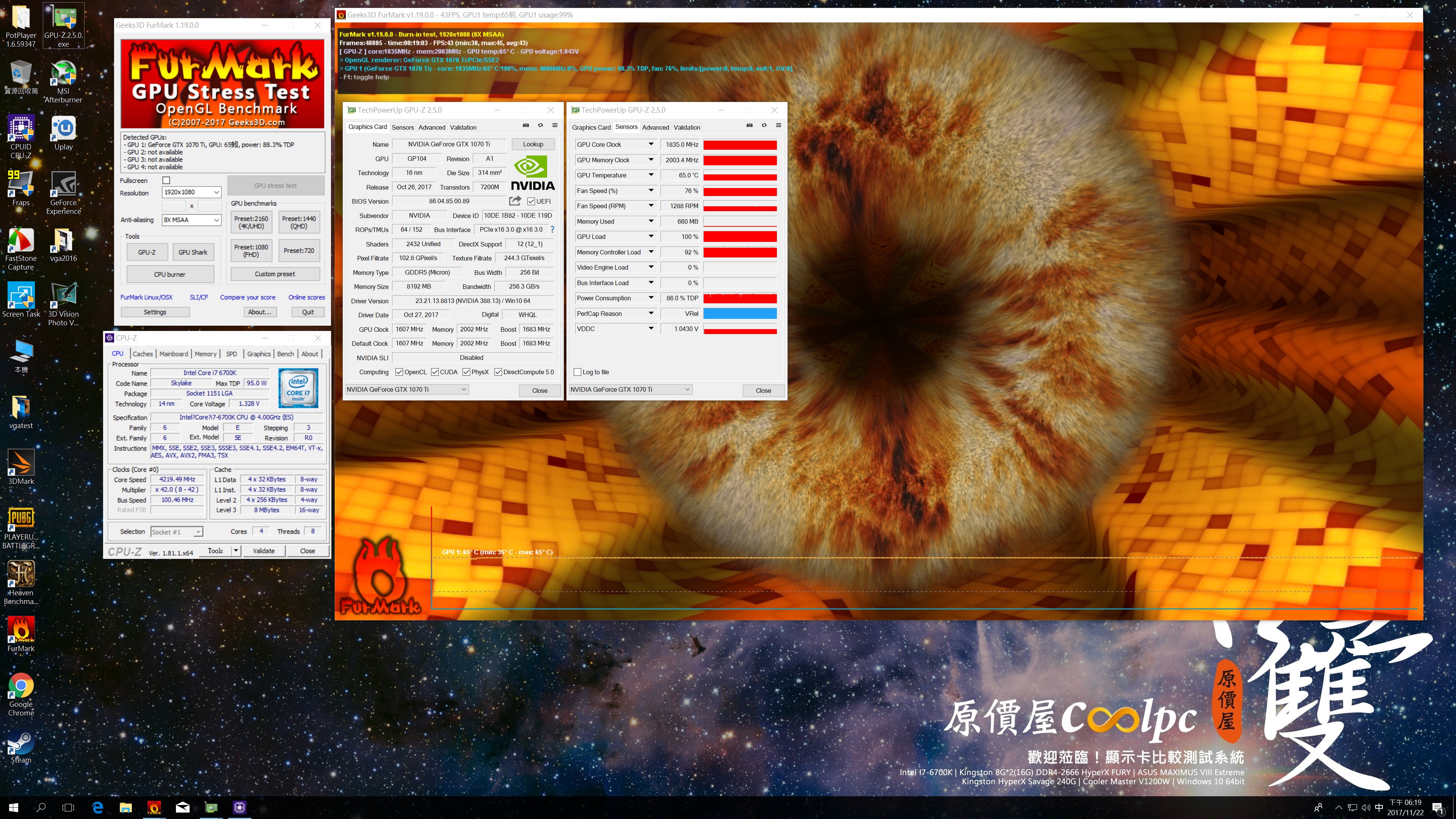Screen dimensions: 1456x819
Task: Open GPU-Z hamburger menu in Graphics Card window
Action: click(554, 126)
